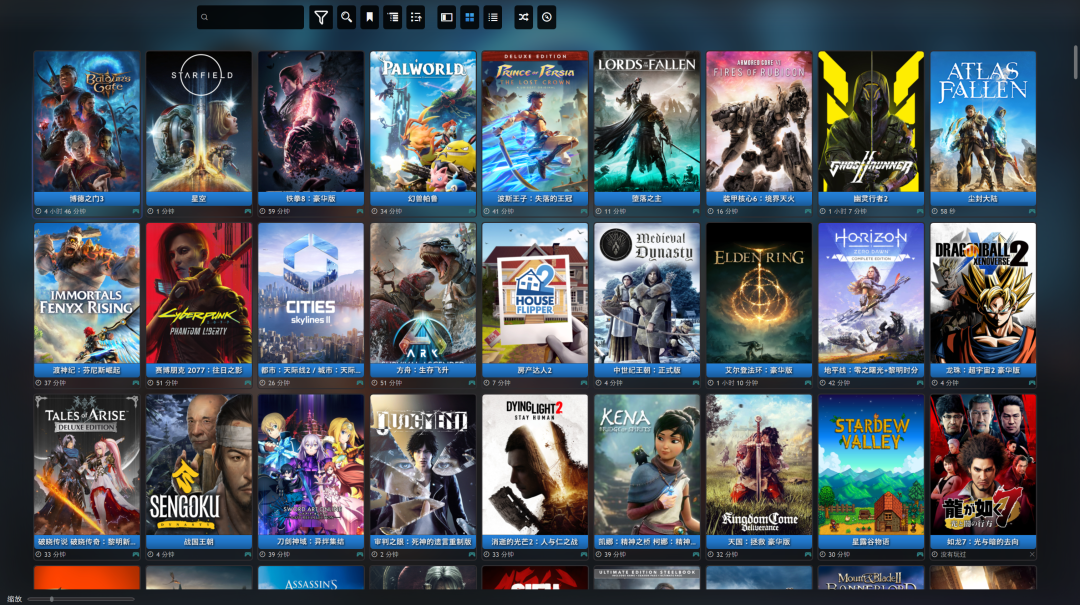The height and width of the screenshot is (605, 1080).
Task: Select the Lords of the Fallen cover
Action: point(647,121)
